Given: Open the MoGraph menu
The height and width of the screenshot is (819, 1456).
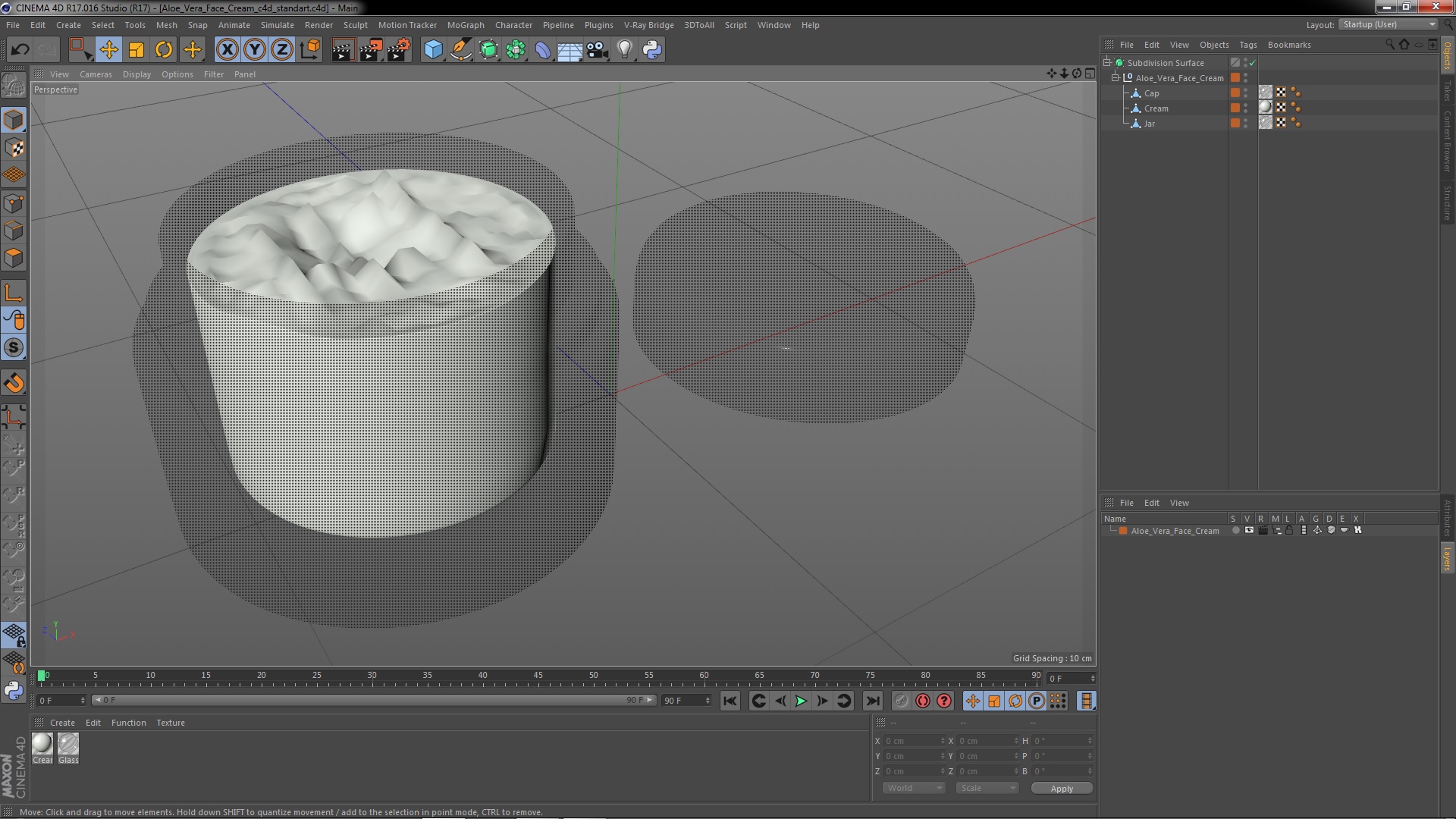Looking at the screenshot, I should click(466, 25).
